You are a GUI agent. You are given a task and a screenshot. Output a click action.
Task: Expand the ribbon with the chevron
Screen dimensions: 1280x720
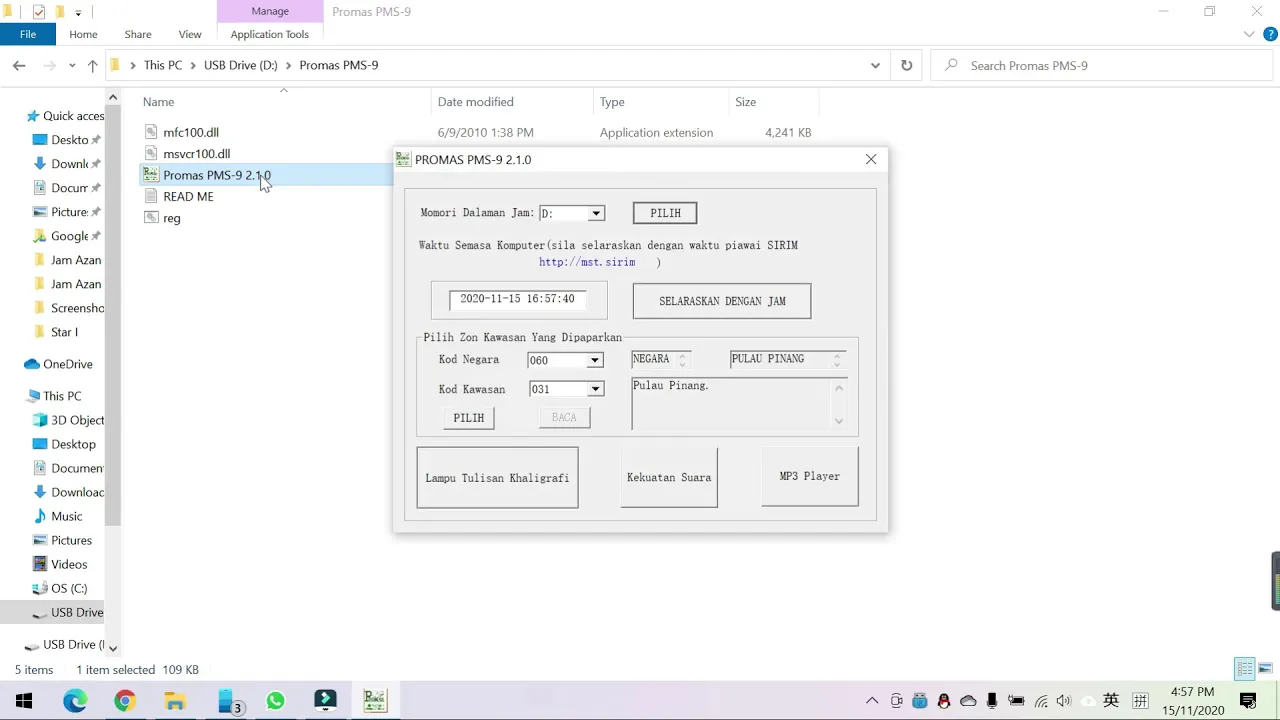tap(1249, 34)
